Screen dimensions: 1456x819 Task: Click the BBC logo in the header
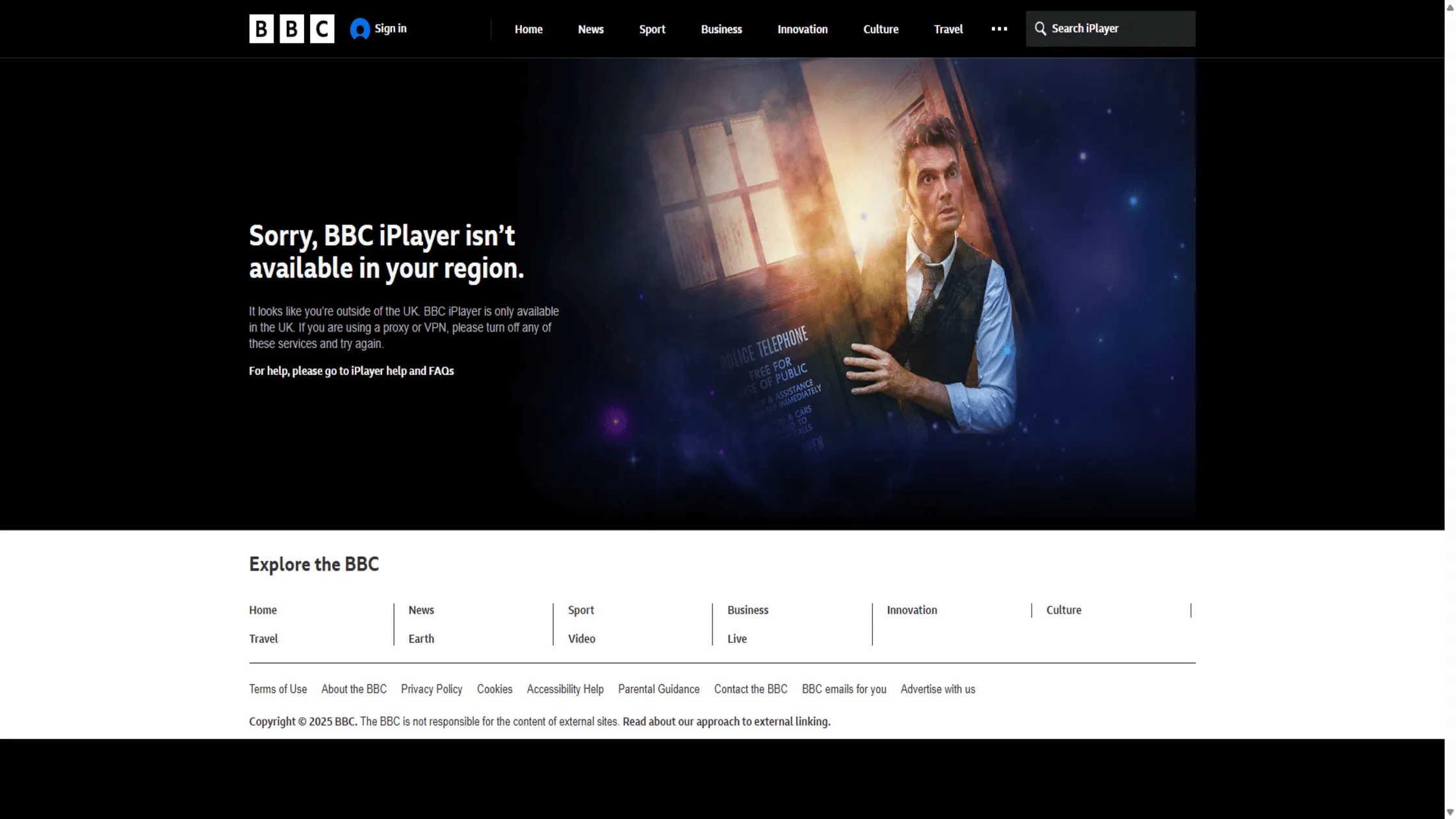tap(291, 29)
